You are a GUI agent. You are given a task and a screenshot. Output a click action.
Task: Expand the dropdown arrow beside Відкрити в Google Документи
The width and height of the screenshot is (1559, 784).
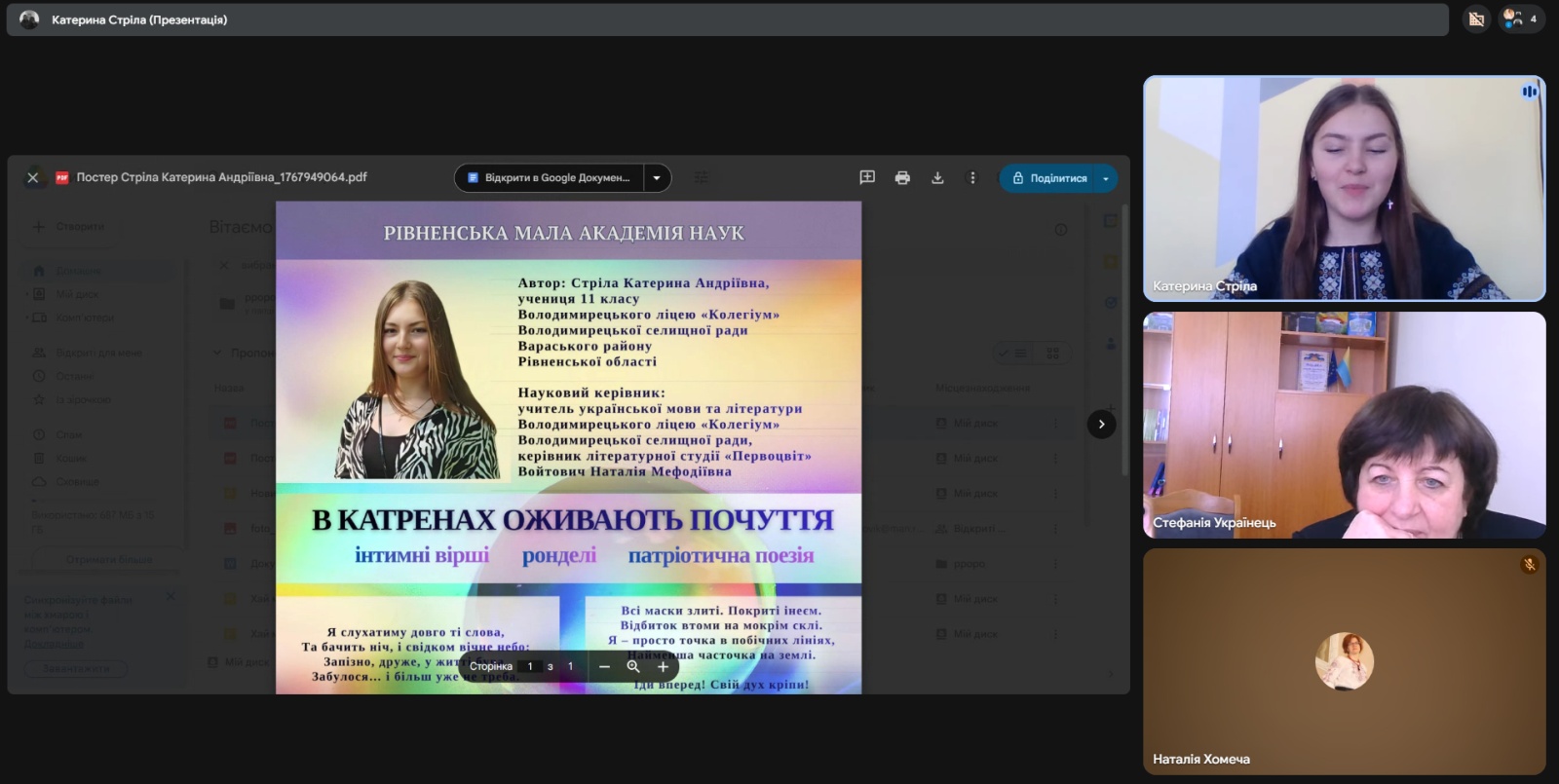657,178
